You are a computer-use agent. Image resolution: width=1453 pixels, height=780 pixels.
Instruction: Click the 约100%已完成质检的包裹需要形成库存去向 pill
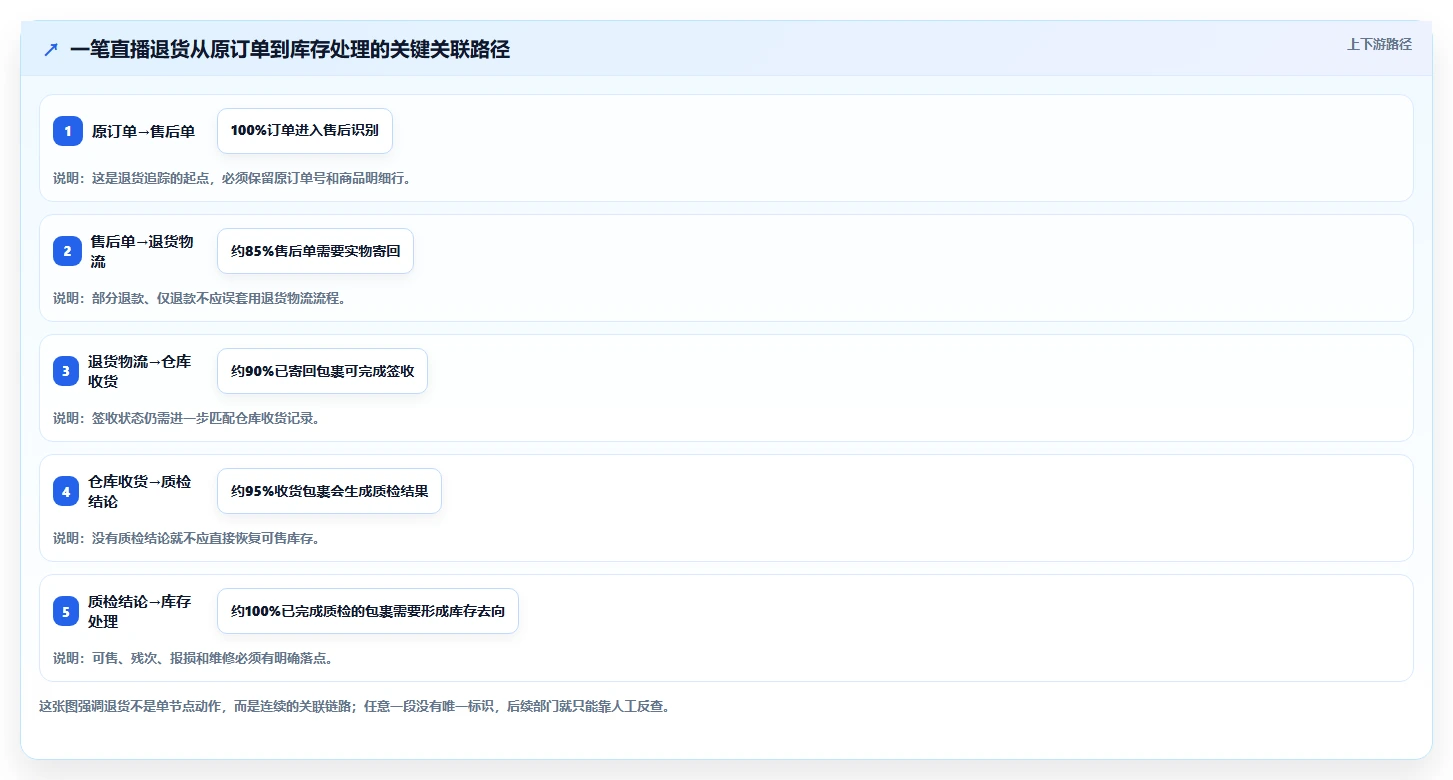[368, 611]
